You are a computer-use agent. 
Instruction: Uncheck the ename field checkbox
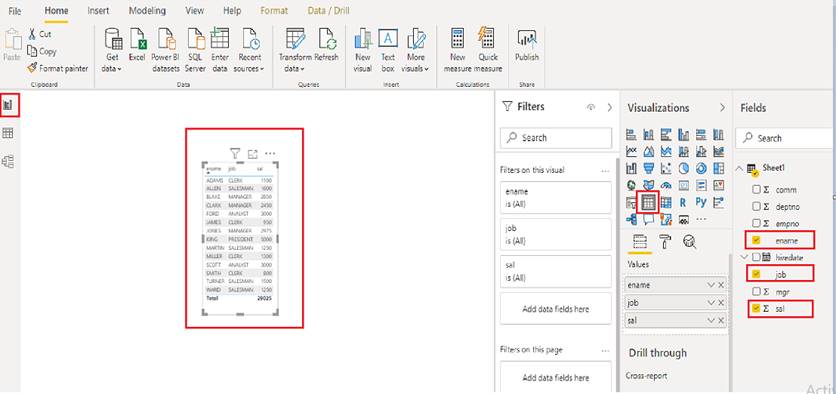(756, 240)
